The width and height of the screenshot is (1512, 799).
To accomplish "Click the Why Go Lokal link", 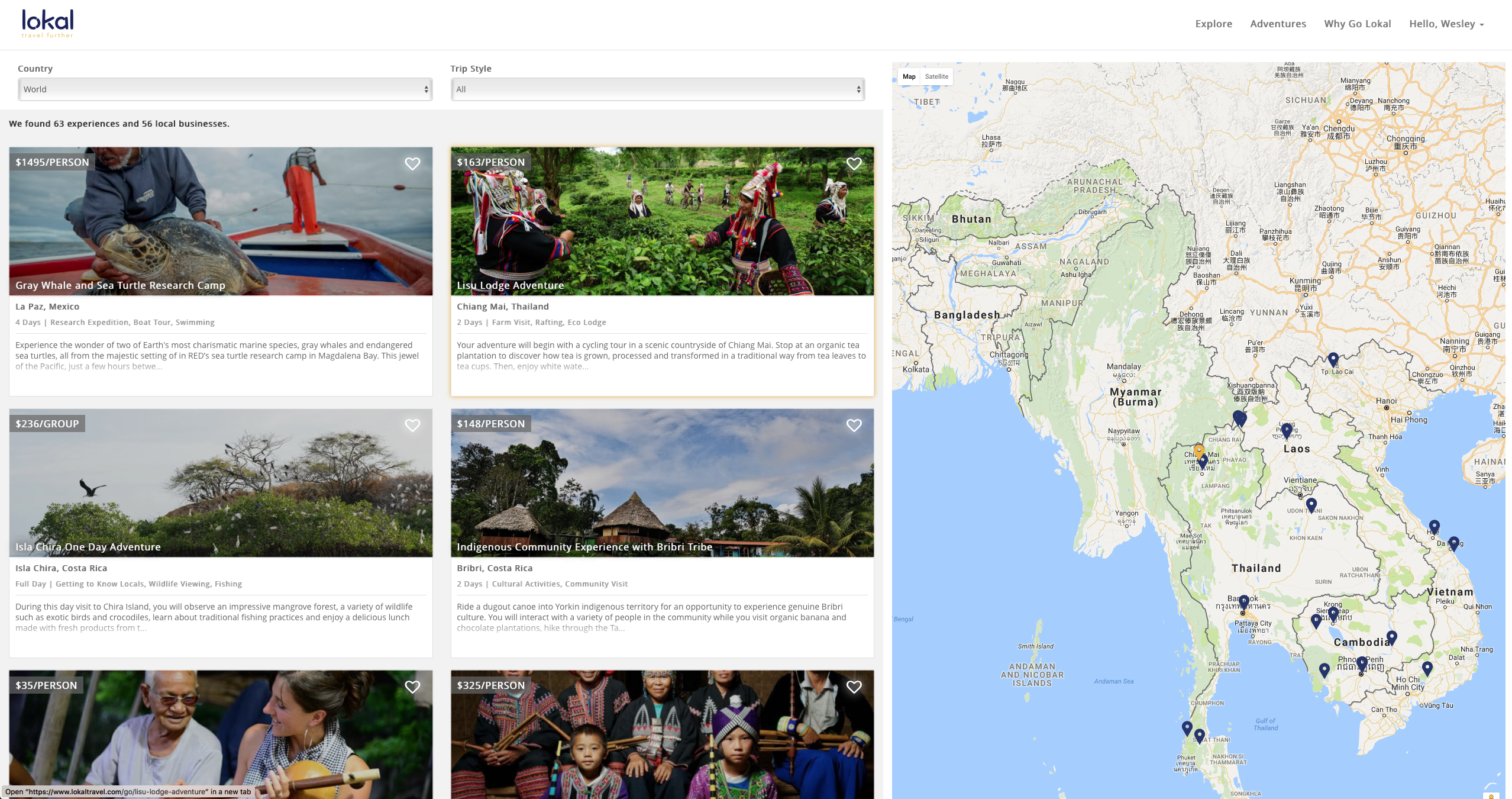I will 1357,24.
